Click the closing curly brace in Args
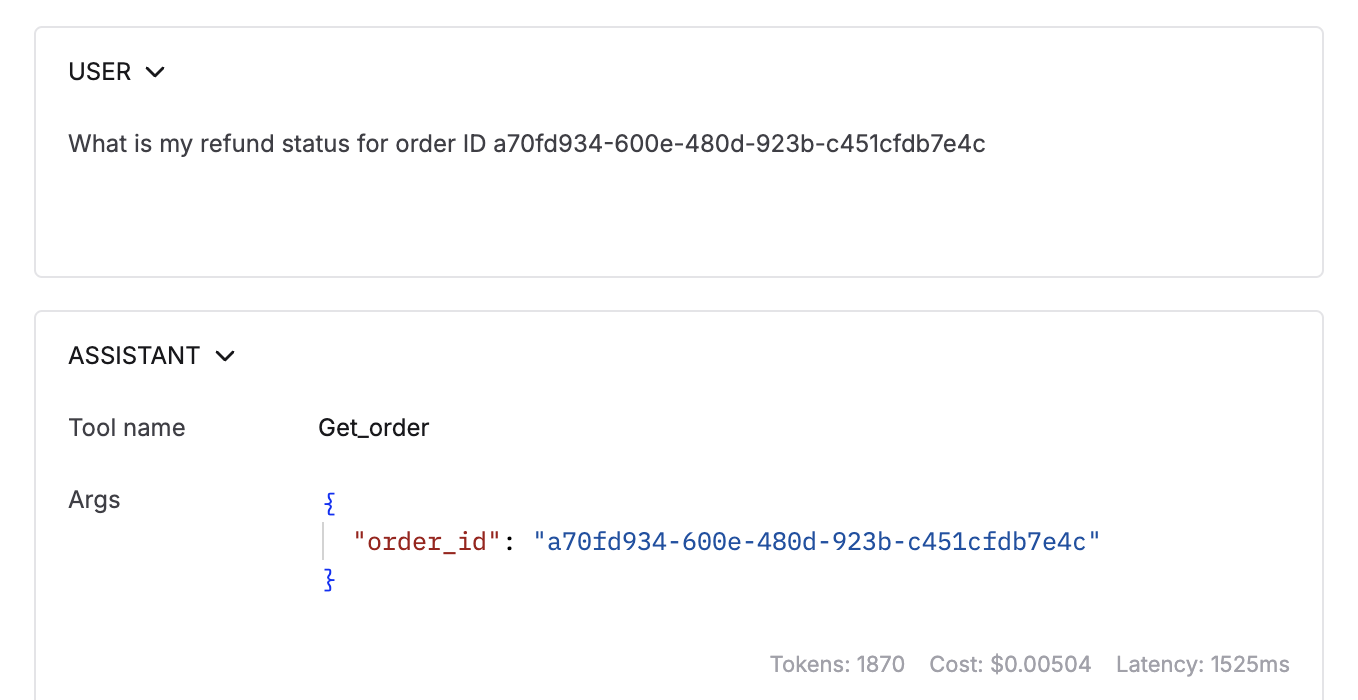 tap(329, 580)
